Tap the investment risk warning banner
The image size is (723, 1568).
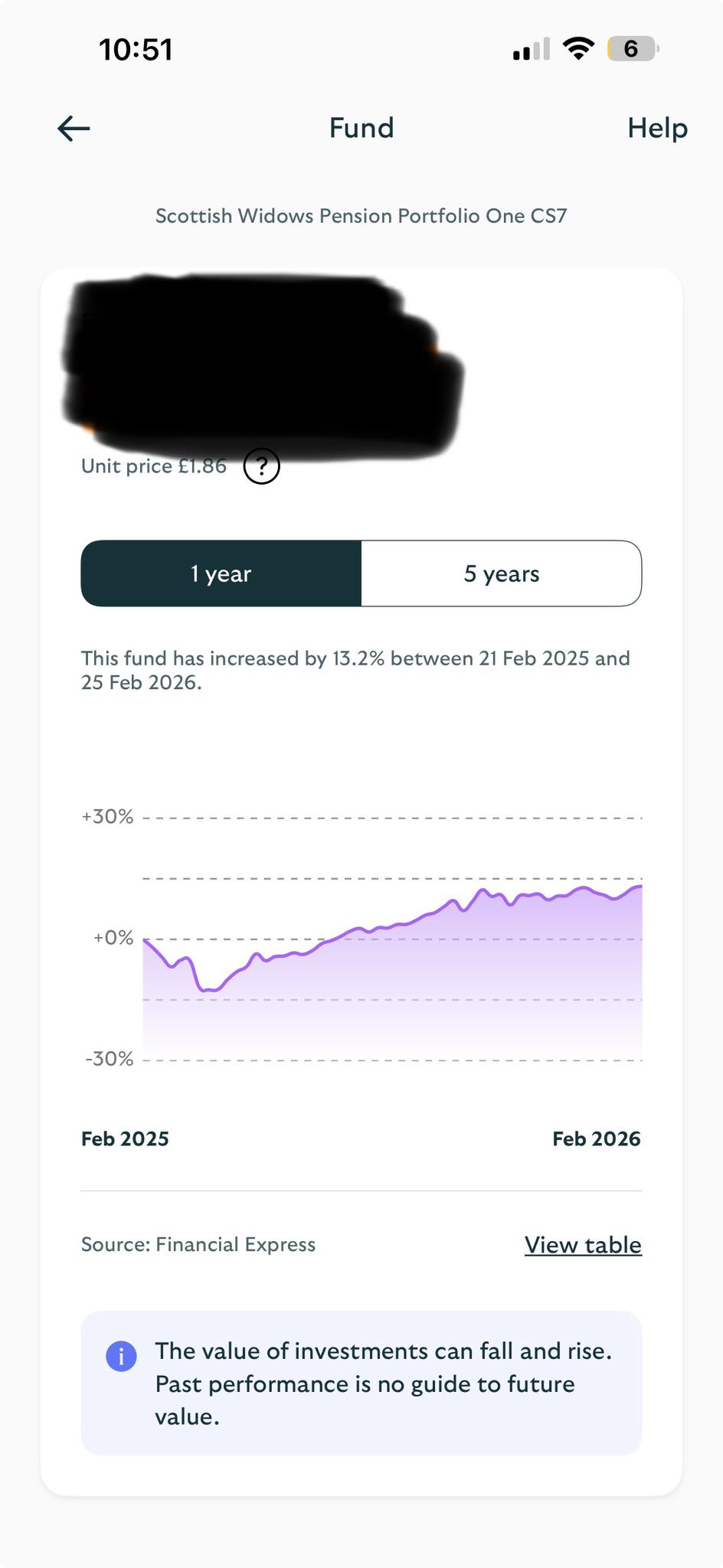pos(361,1383)
